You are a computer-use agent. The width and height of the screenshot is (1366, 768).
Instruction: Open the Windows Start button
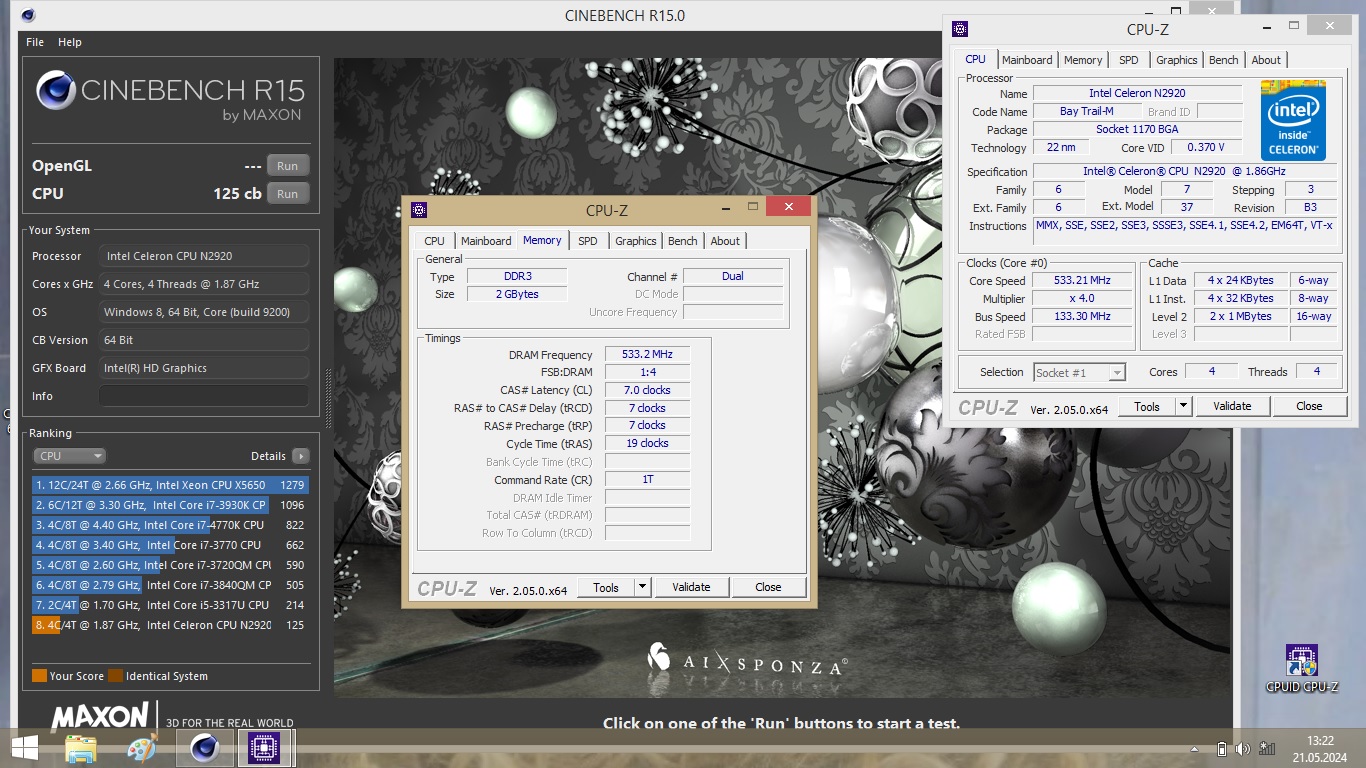(x=24, y=748)
